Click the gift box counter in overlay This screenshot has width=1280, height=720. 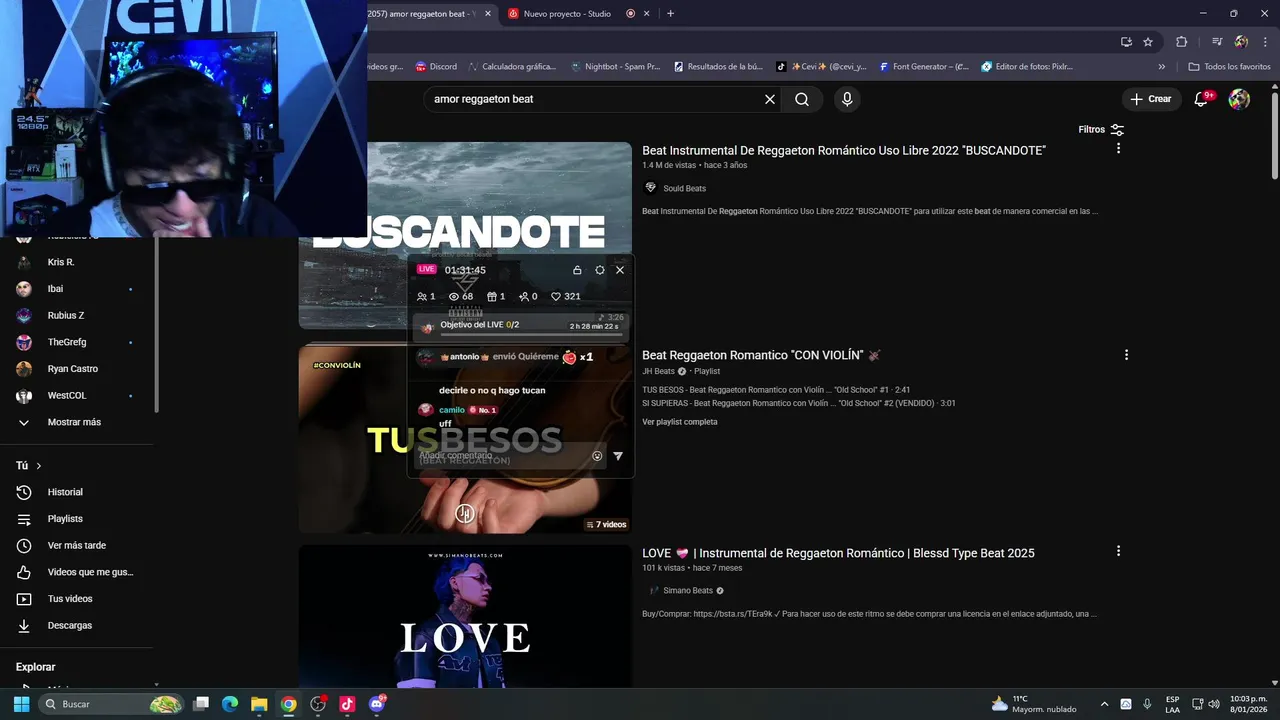click(496, 296)
